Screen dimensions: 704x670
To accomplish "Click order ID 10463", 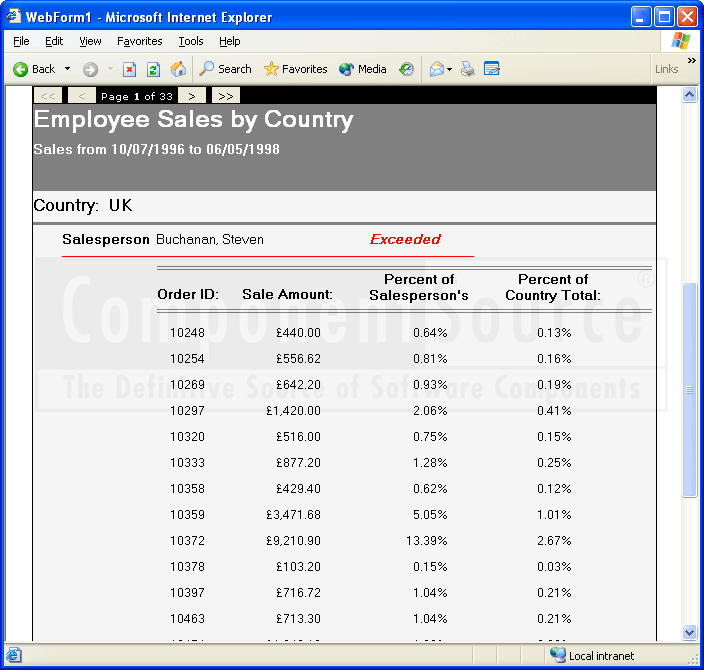I will [187, 619].
